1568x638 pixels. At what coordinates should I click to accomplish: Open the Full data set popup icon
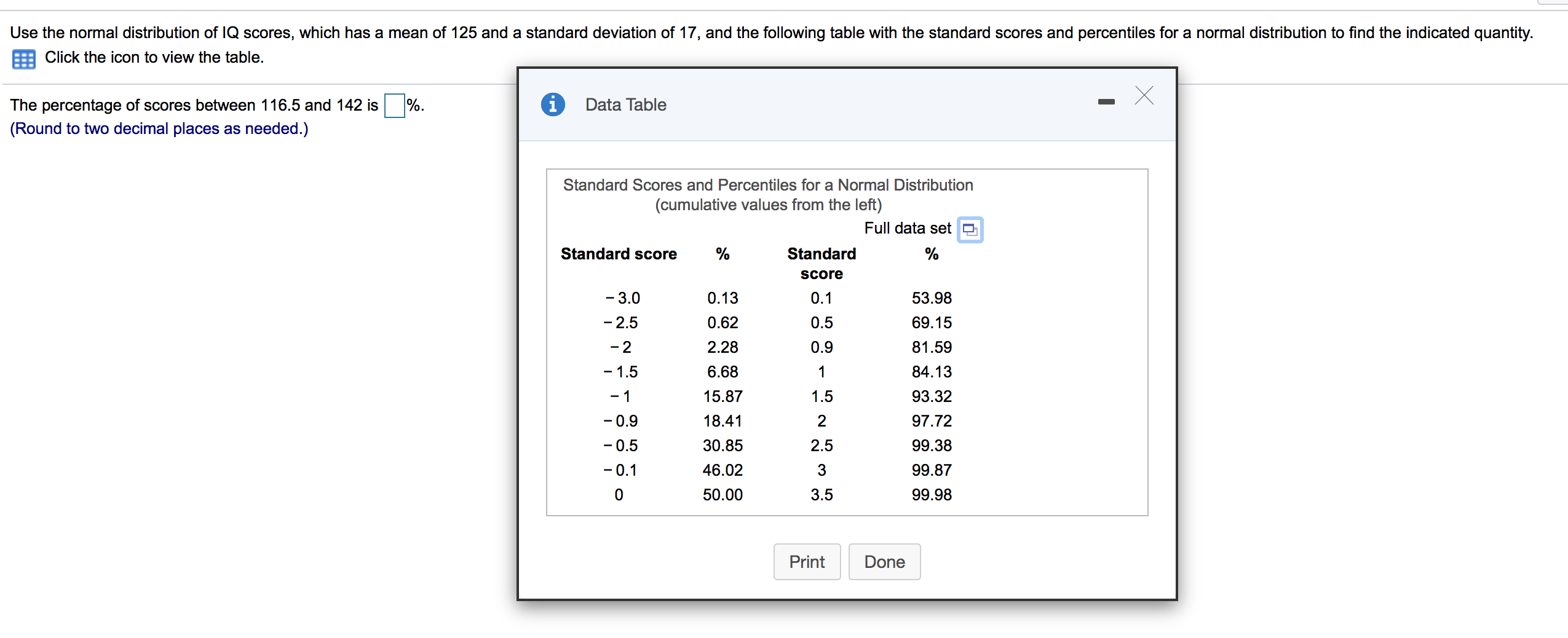[x=970, y=230]
